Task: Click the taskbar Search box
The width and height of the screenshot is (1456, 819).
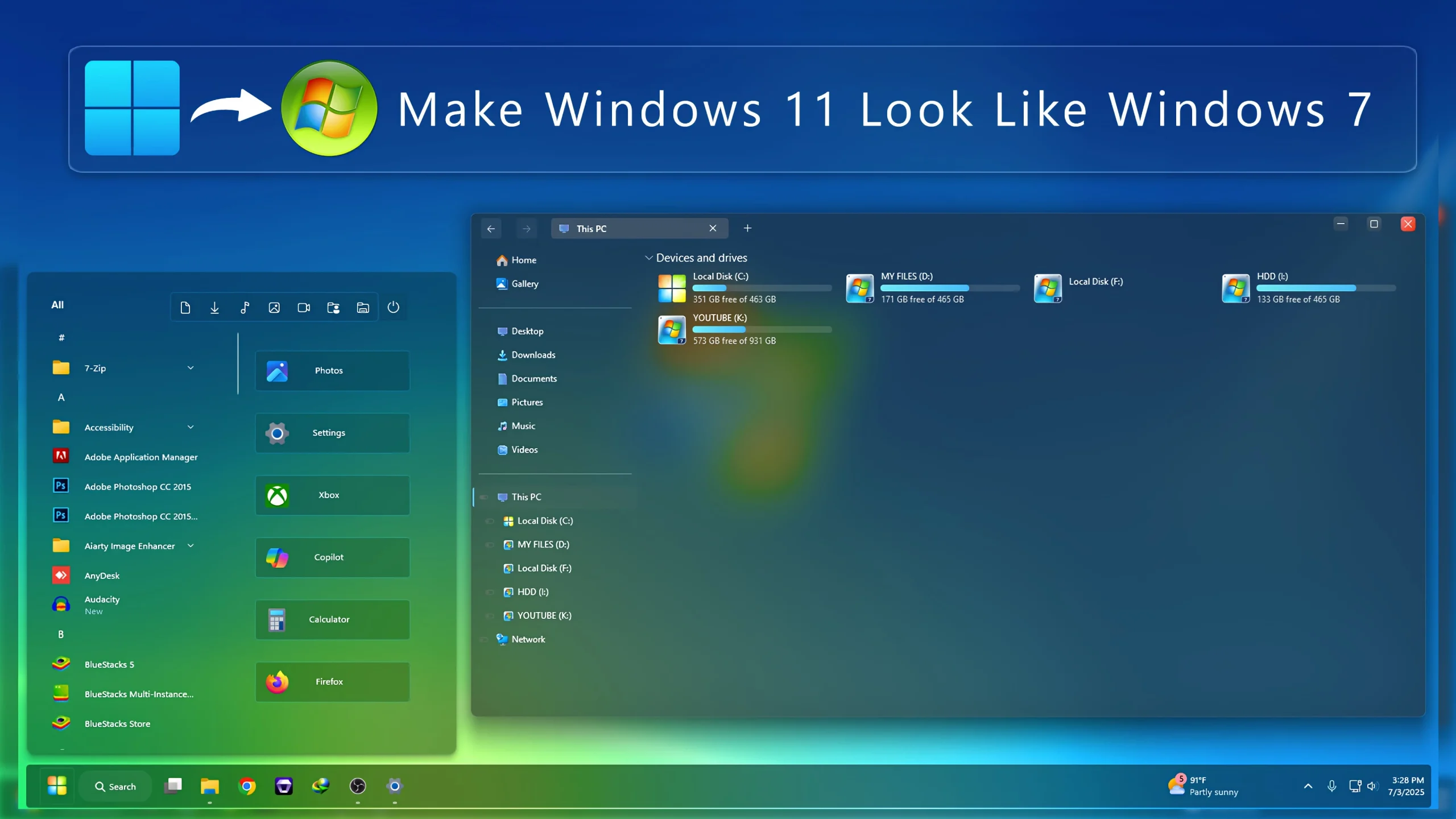Action: pos(115,787)
